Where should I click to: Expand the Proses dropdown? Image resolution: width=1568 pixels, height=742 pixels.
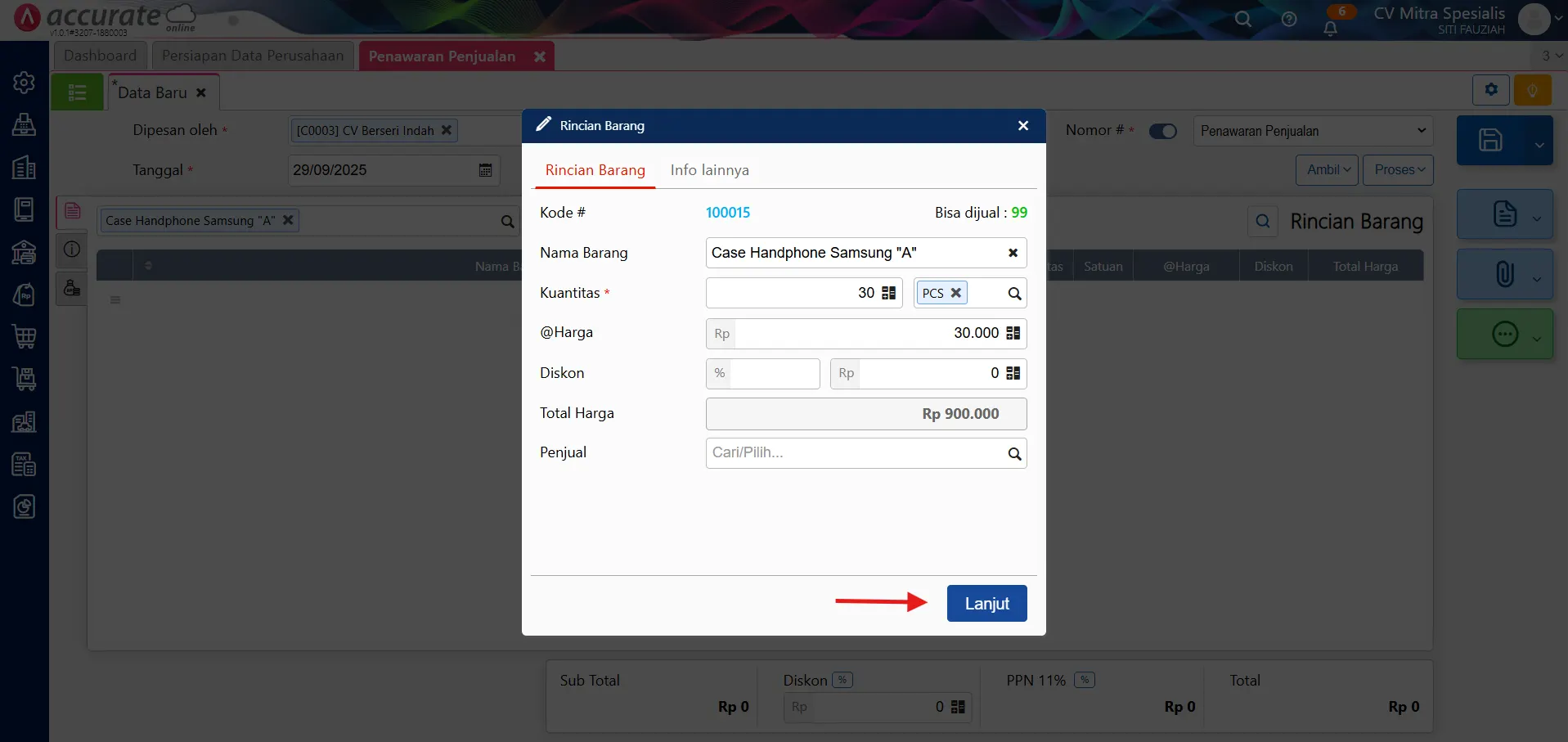1398,170
